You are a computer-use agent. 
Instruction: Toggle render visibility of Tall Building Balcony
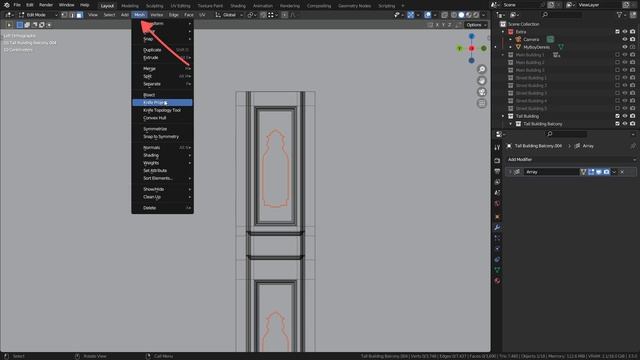point(632,124)
